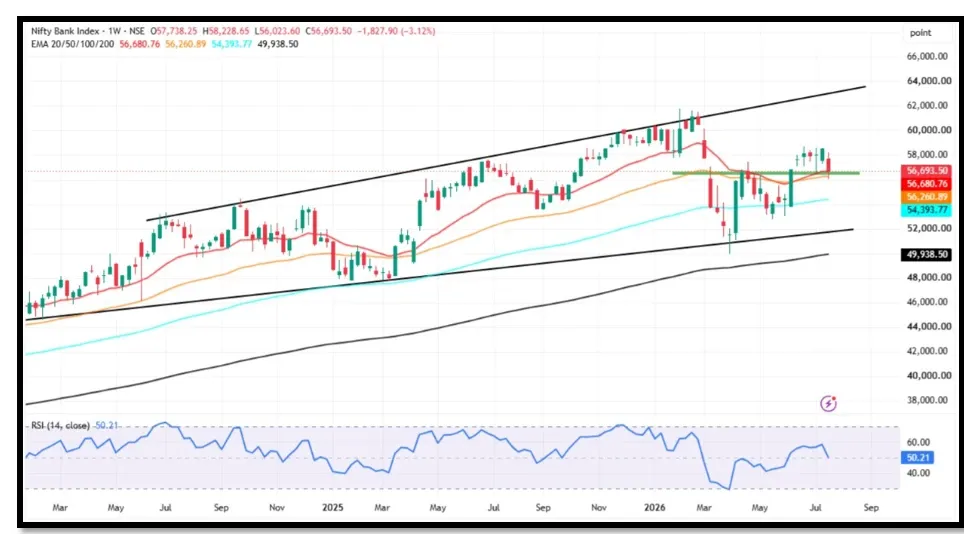The width and height of the screenshot is (974, 548).
Task: Click the 'point' label above price scale
Action: (x=920, y=33)
